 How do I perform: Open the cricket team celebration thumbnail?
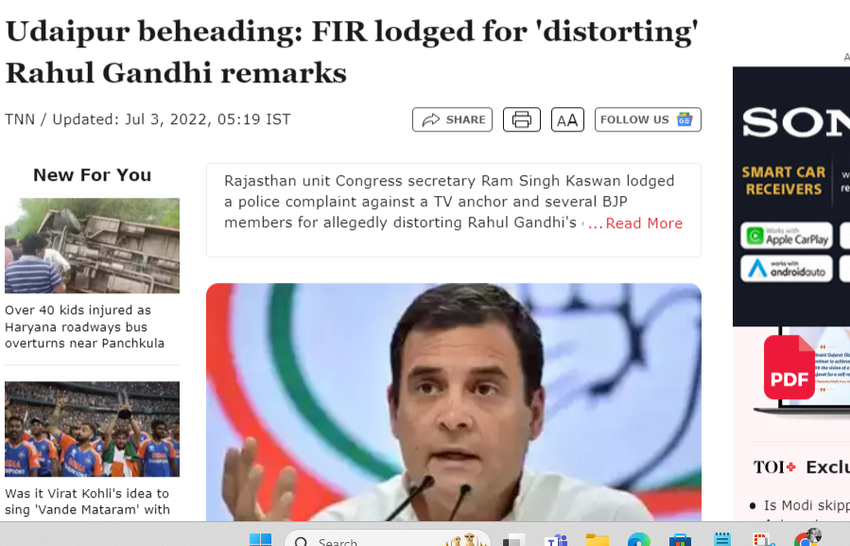[92, 429]
